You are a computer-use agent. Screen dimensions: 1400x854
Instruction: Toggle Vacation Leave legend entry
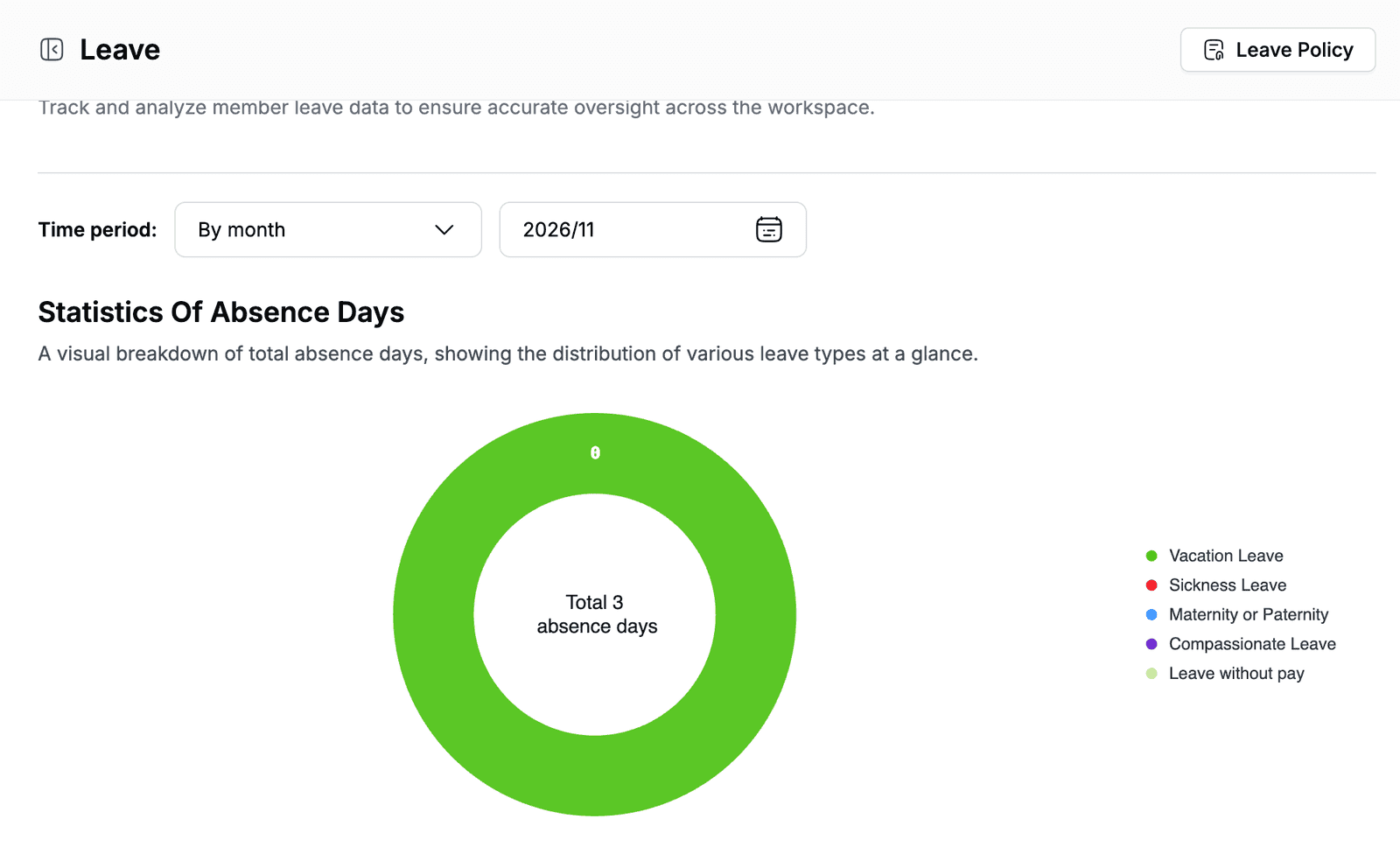point(1214,556)
